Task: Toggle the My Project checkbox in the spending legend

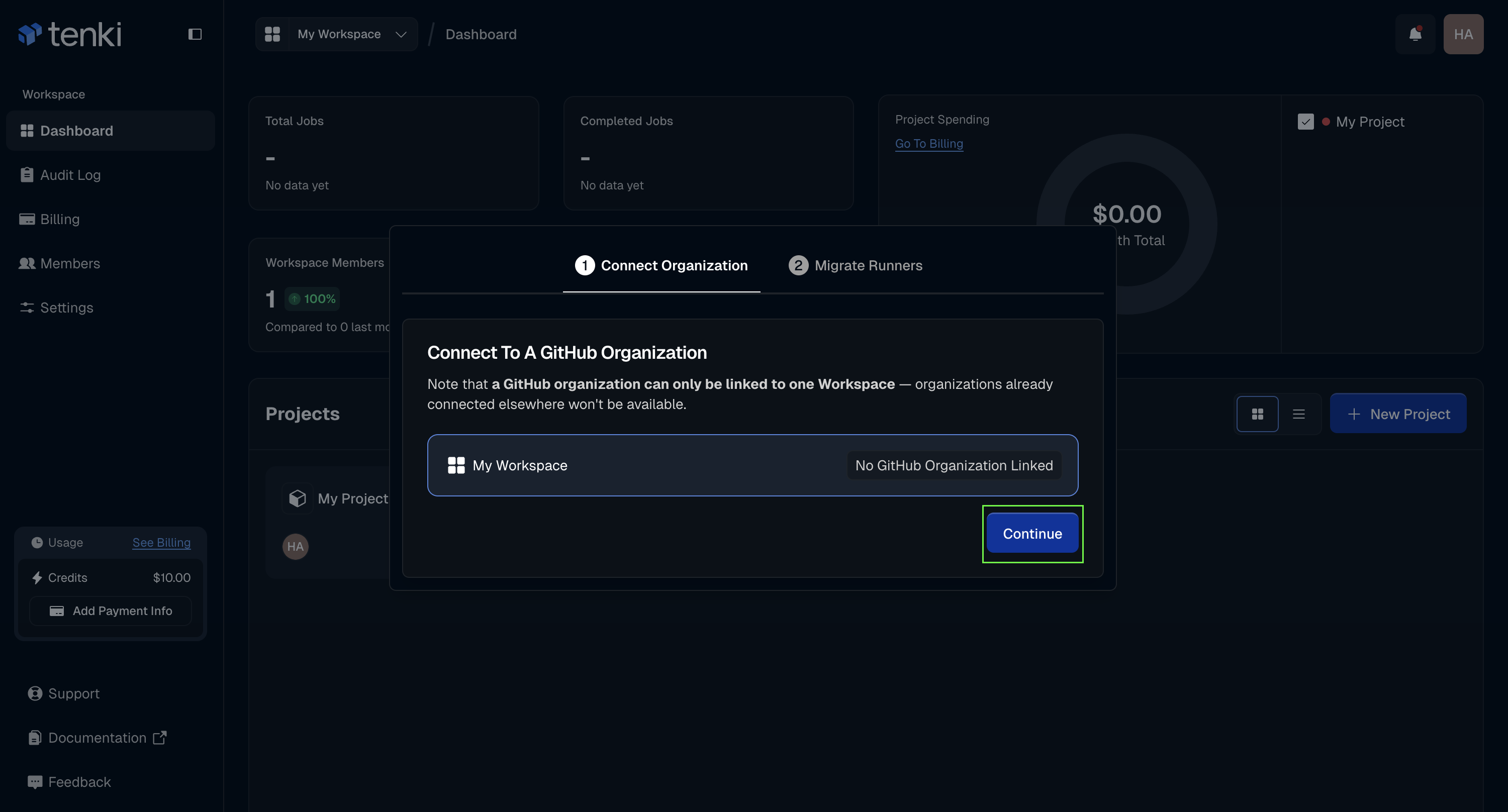Action: click(x=1306, y=121)
